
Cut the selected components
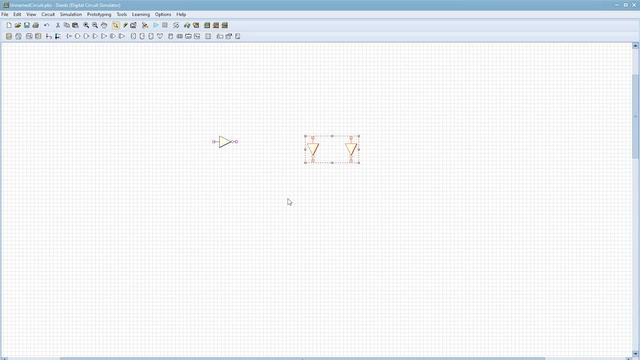(58, 25)
